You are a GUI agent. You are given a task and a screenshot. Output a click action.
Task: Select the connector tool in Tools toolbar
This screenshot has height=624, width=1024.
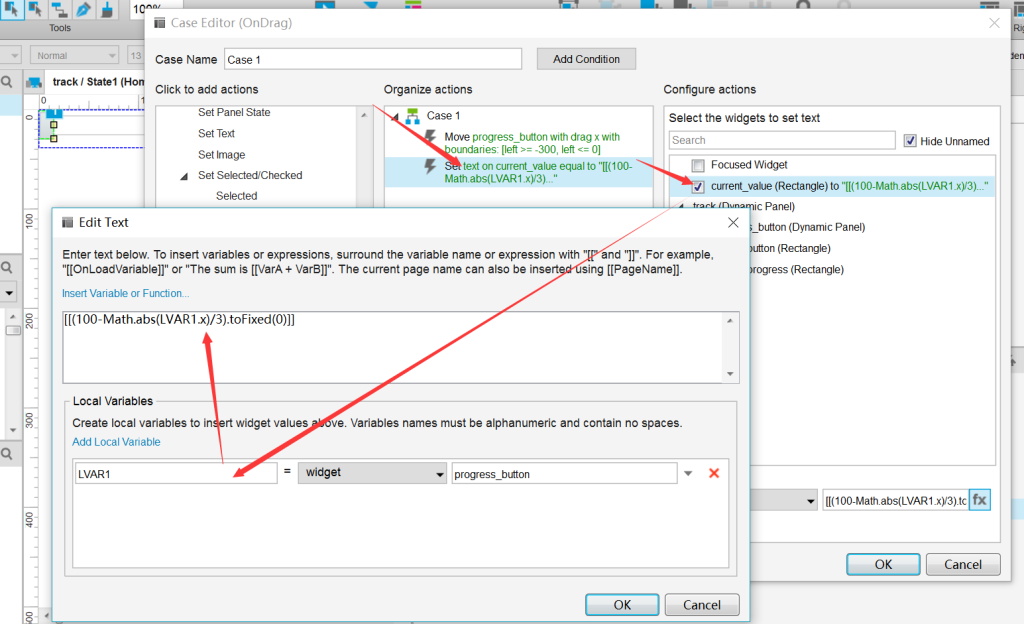pos(59,9)
